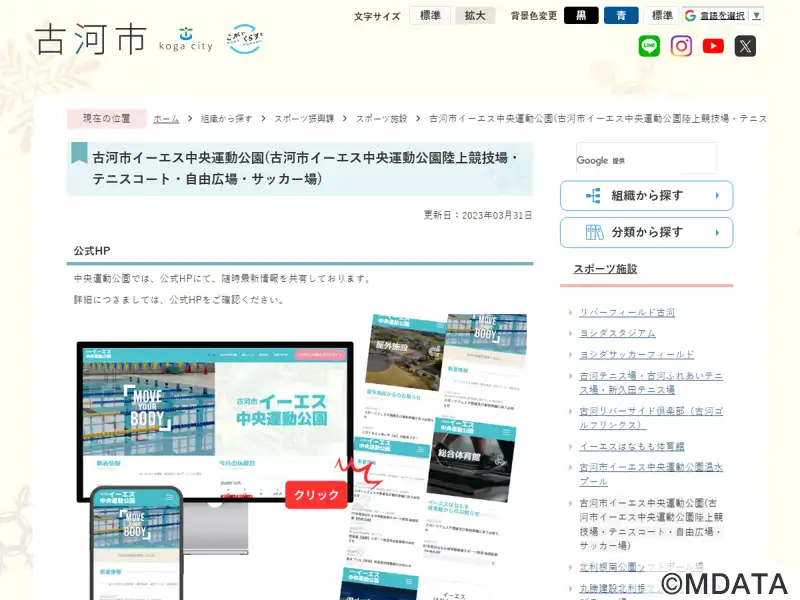This screenshot has width=800, height=600.
Task: Switch background color to 青
Action: coord(621,16)
